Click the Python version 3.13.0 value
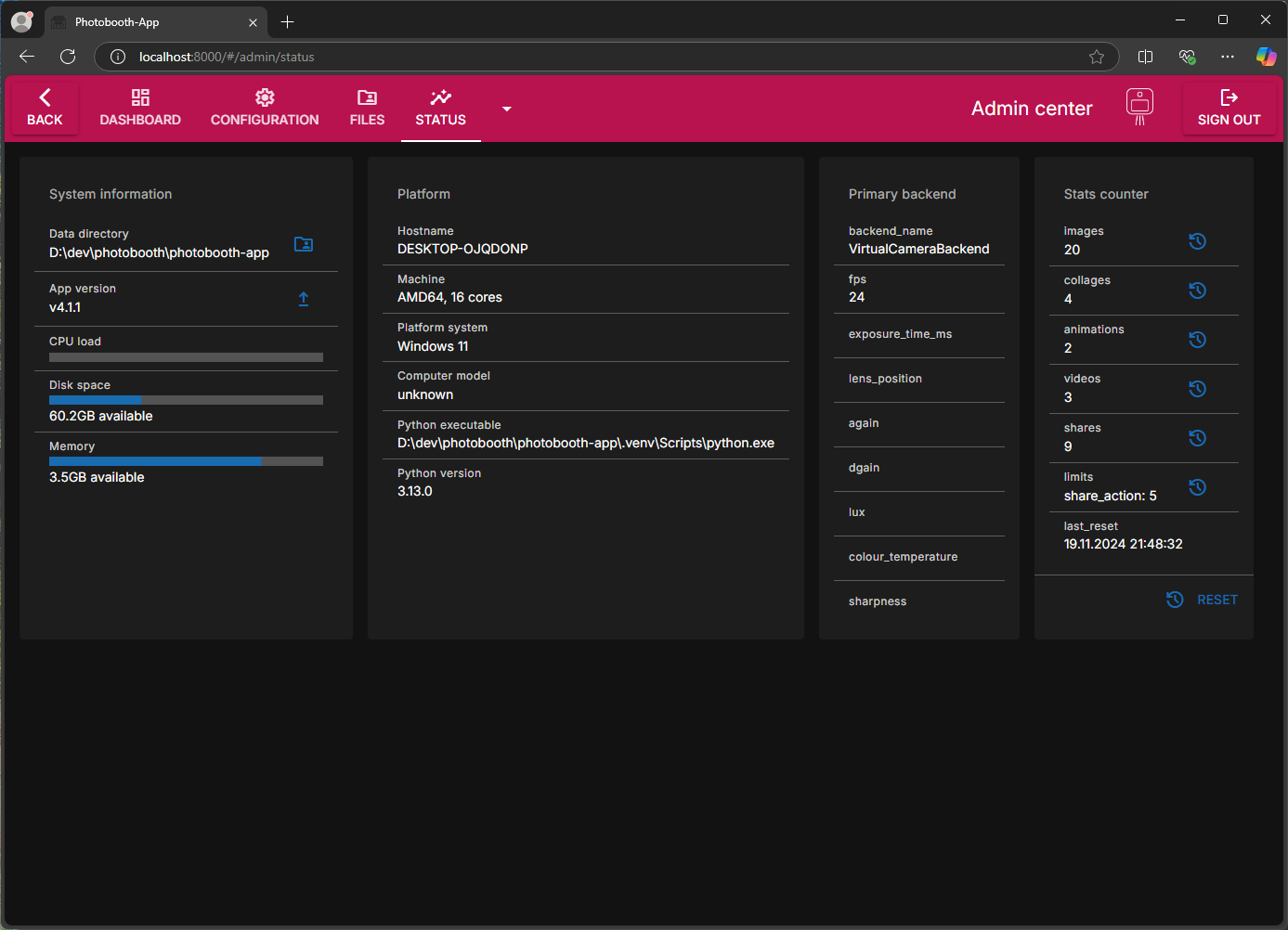This screenshot has width=1288, height=930. tap(415, 491)
